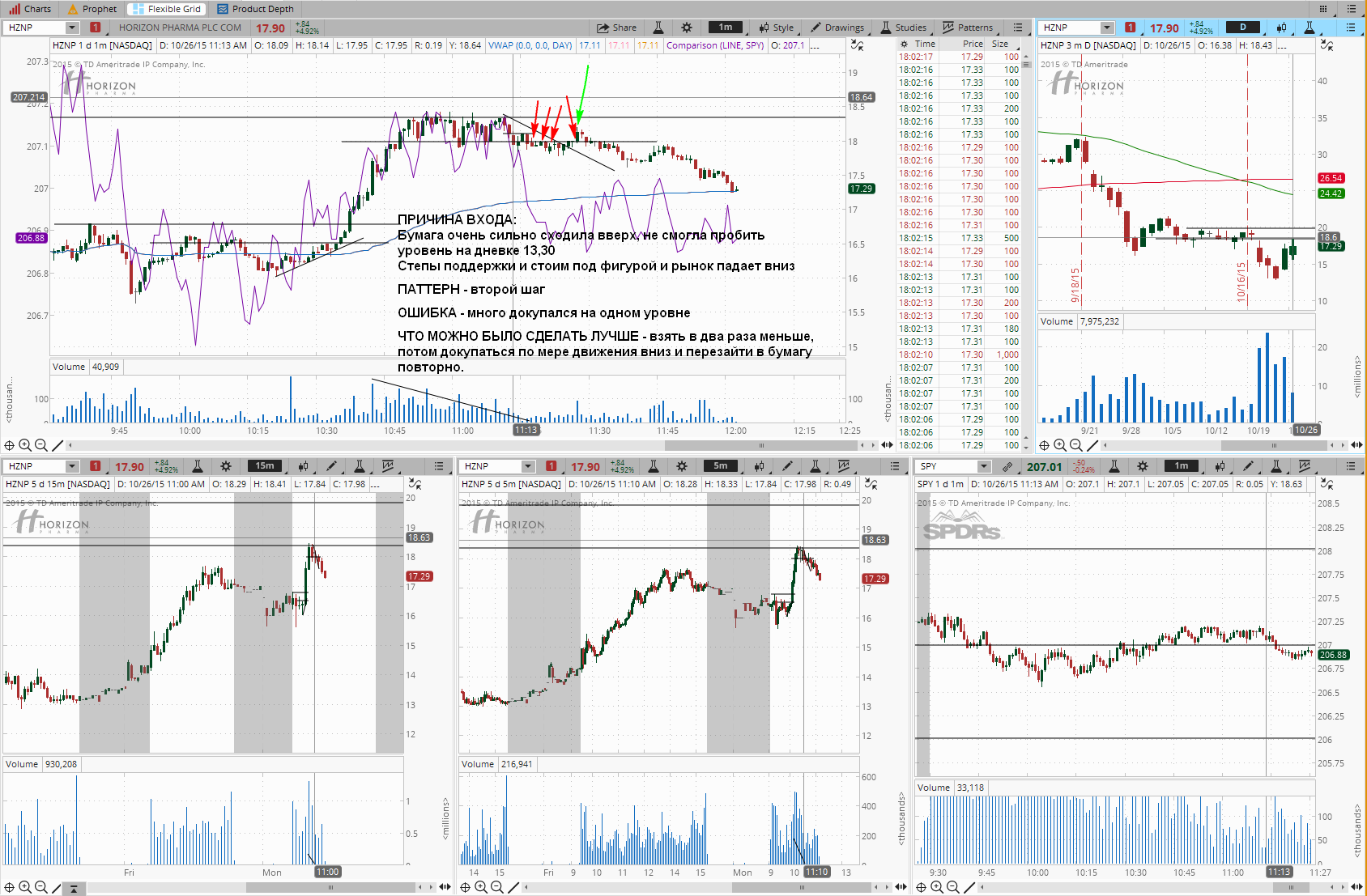
Task: Switch to the Prophet tab
Action: (x=92, y=9)
